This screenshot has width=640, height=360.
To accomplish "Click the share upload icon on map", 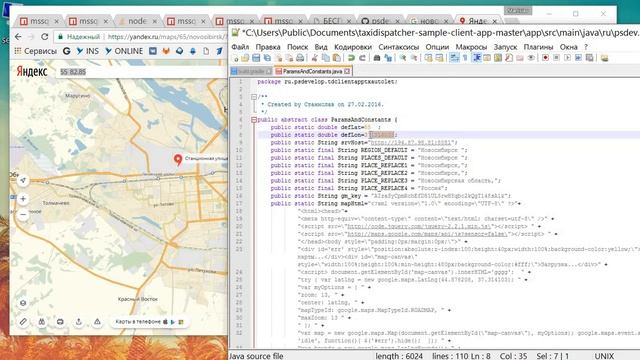I will [x=79, y=322].
